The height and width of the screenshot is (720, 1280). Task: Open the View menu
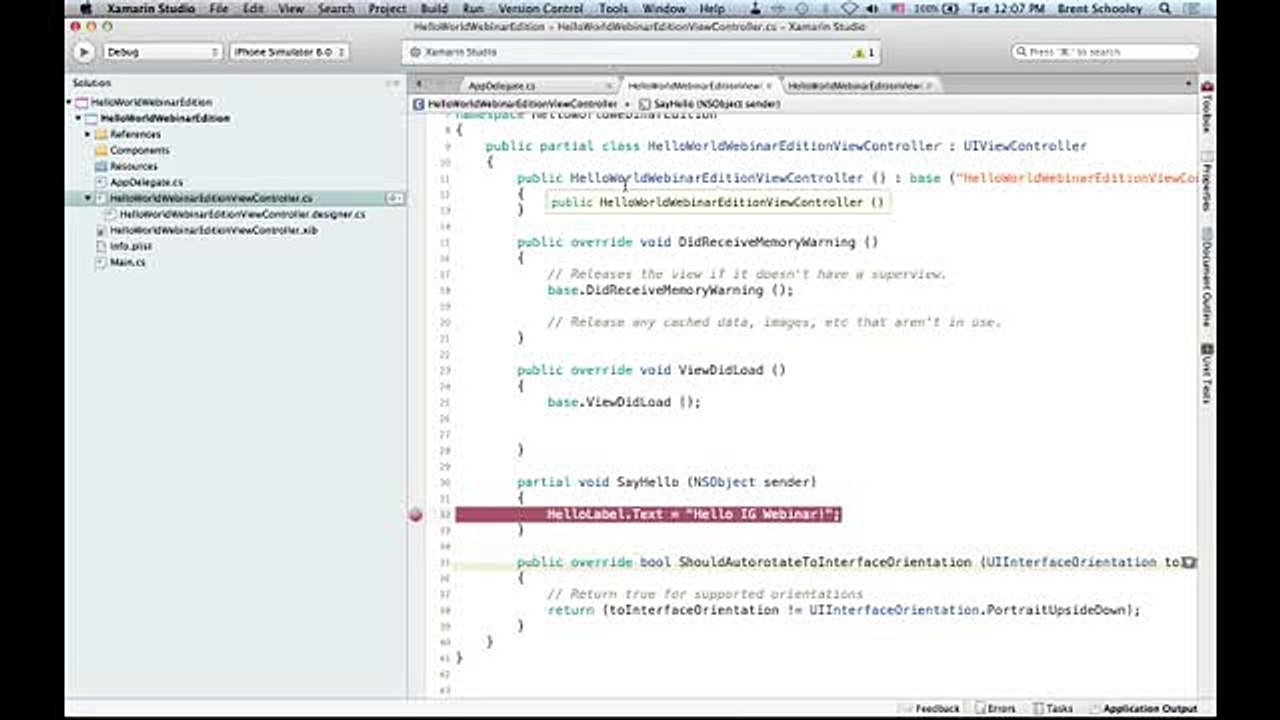[x=291, y=8]
